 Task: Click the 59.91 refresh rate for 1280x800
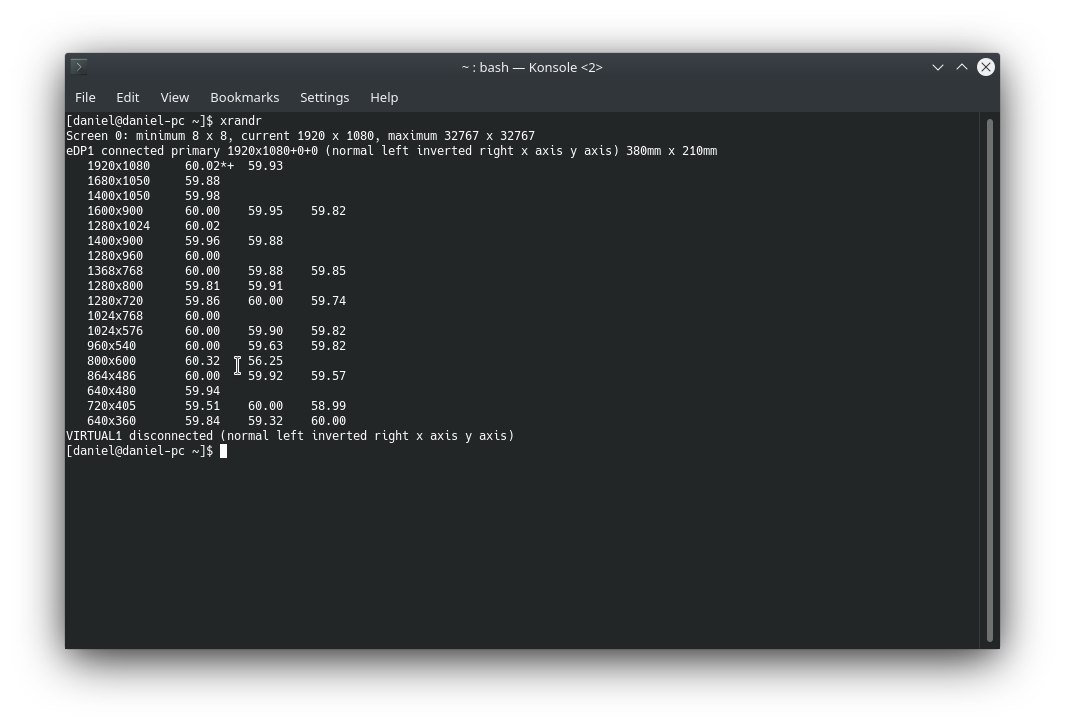(x=266, y=286)
